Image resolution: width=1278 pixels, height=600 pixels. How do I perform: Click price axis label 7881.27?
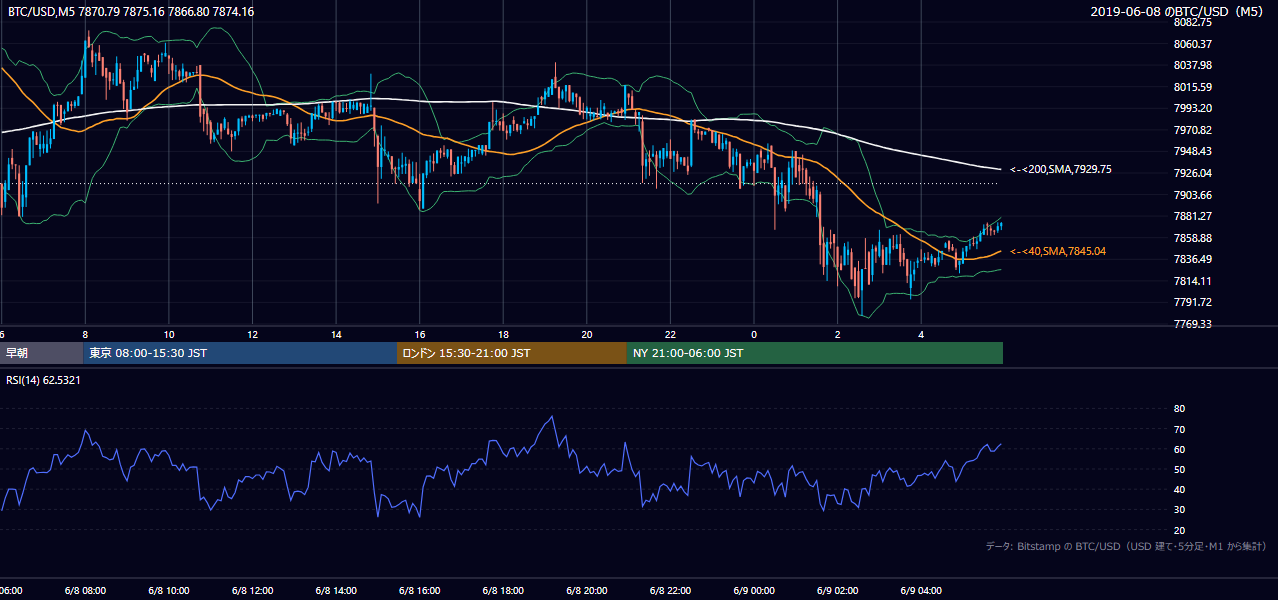click(1193, 216)
